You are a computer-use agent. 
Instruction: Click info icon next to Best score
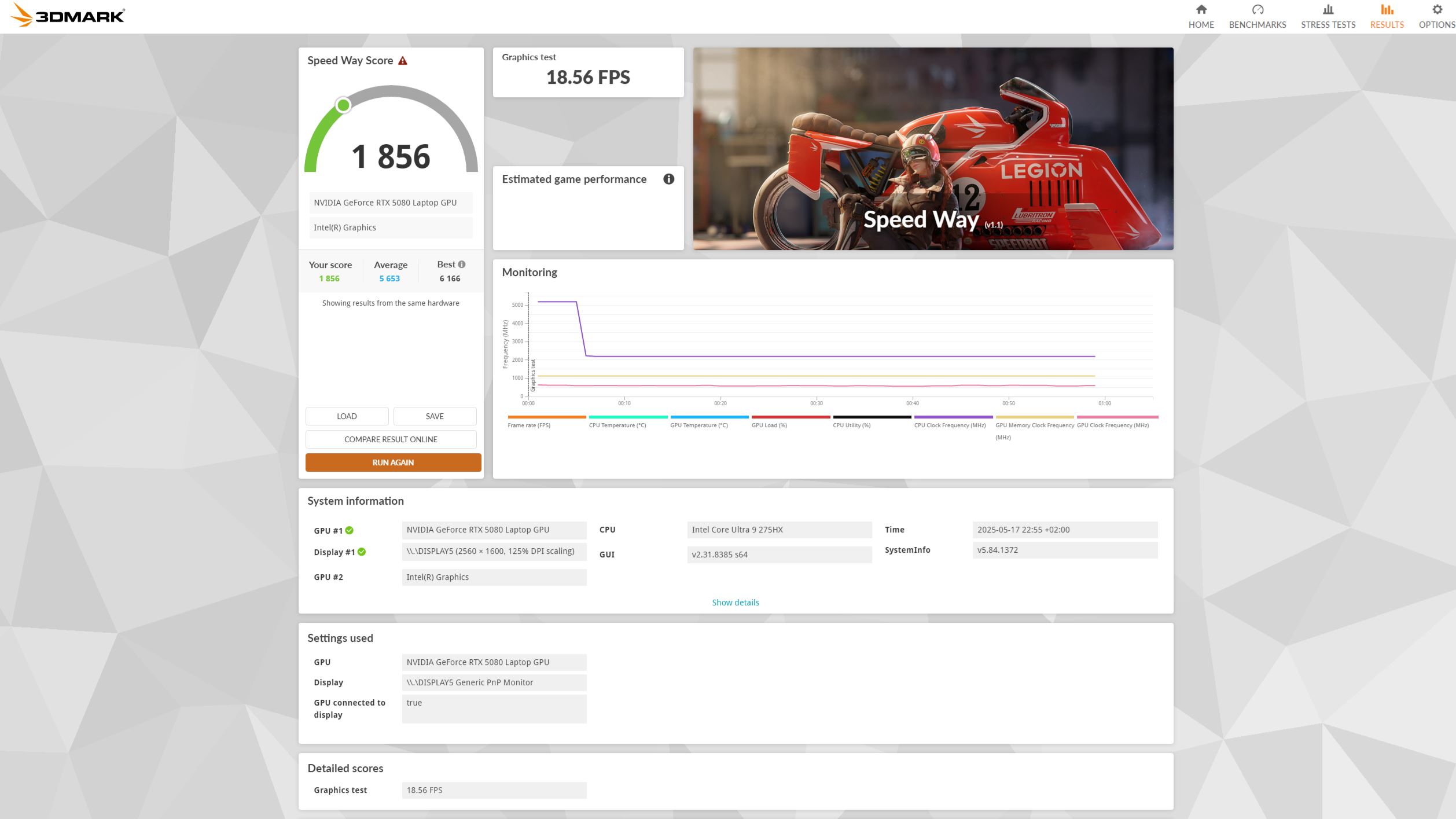[462, 265]
